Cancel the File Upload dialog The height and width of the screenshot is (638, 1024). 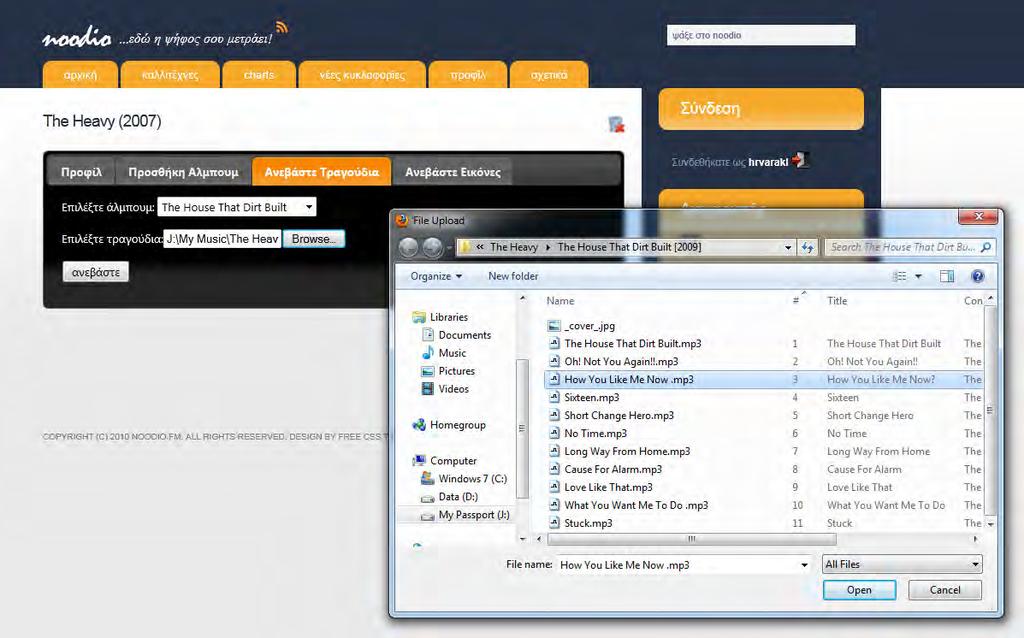[945, 590]
